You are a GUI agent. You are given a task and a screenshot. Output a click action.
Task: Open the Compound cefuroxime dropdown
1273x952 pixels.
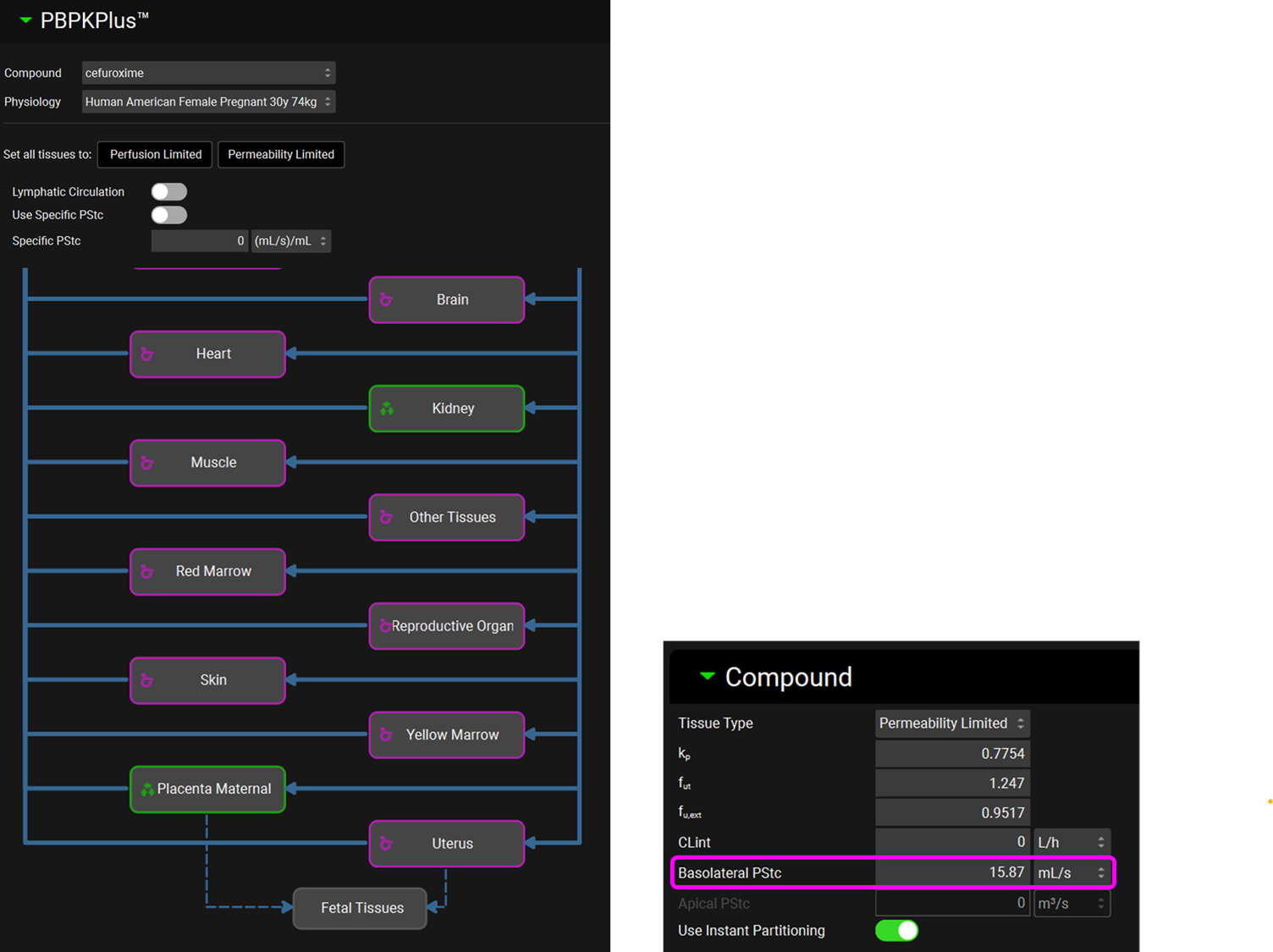pyautogui.click(x=208, y=73)
